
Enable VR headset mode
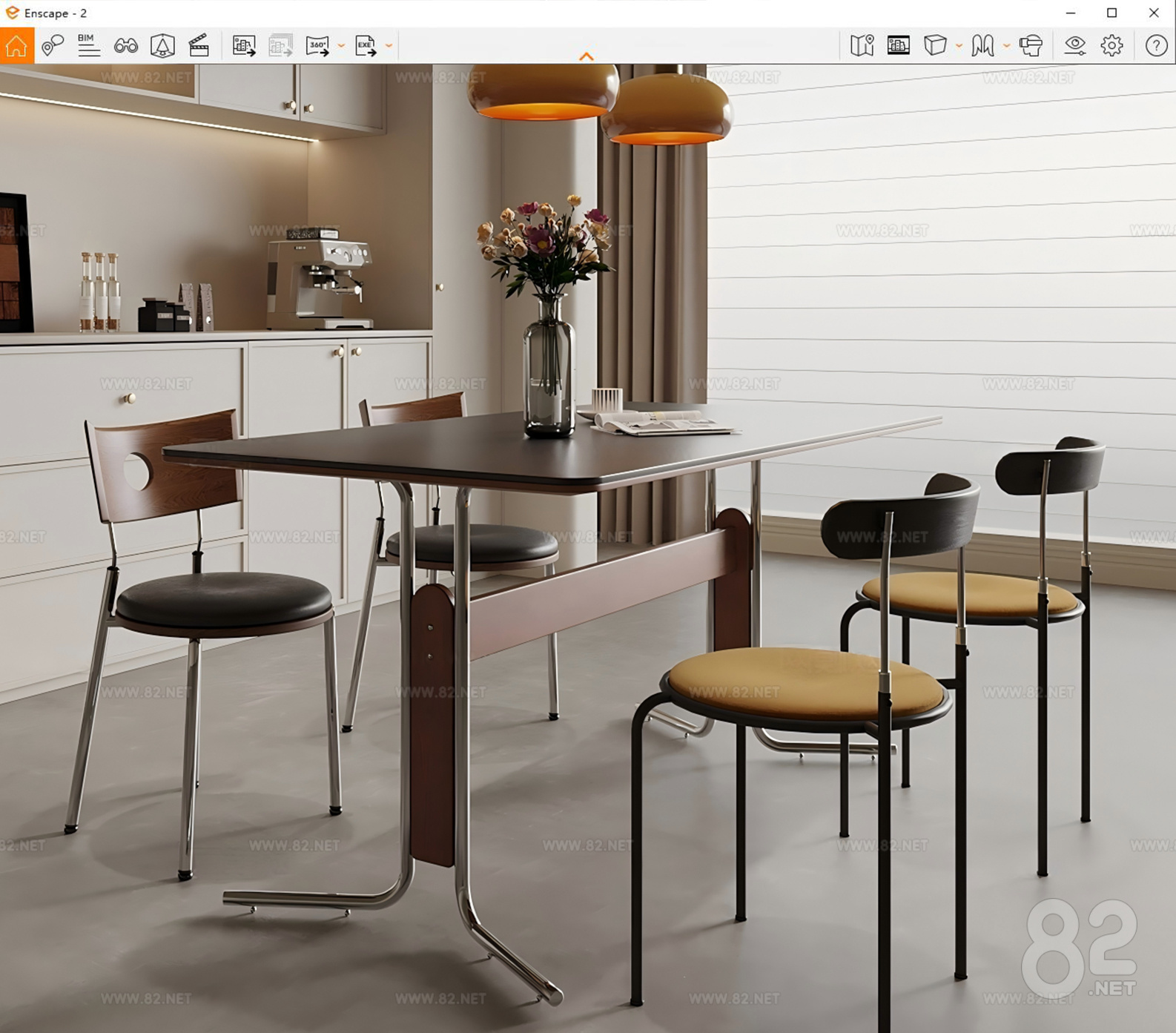click(x=1031, y=46)
